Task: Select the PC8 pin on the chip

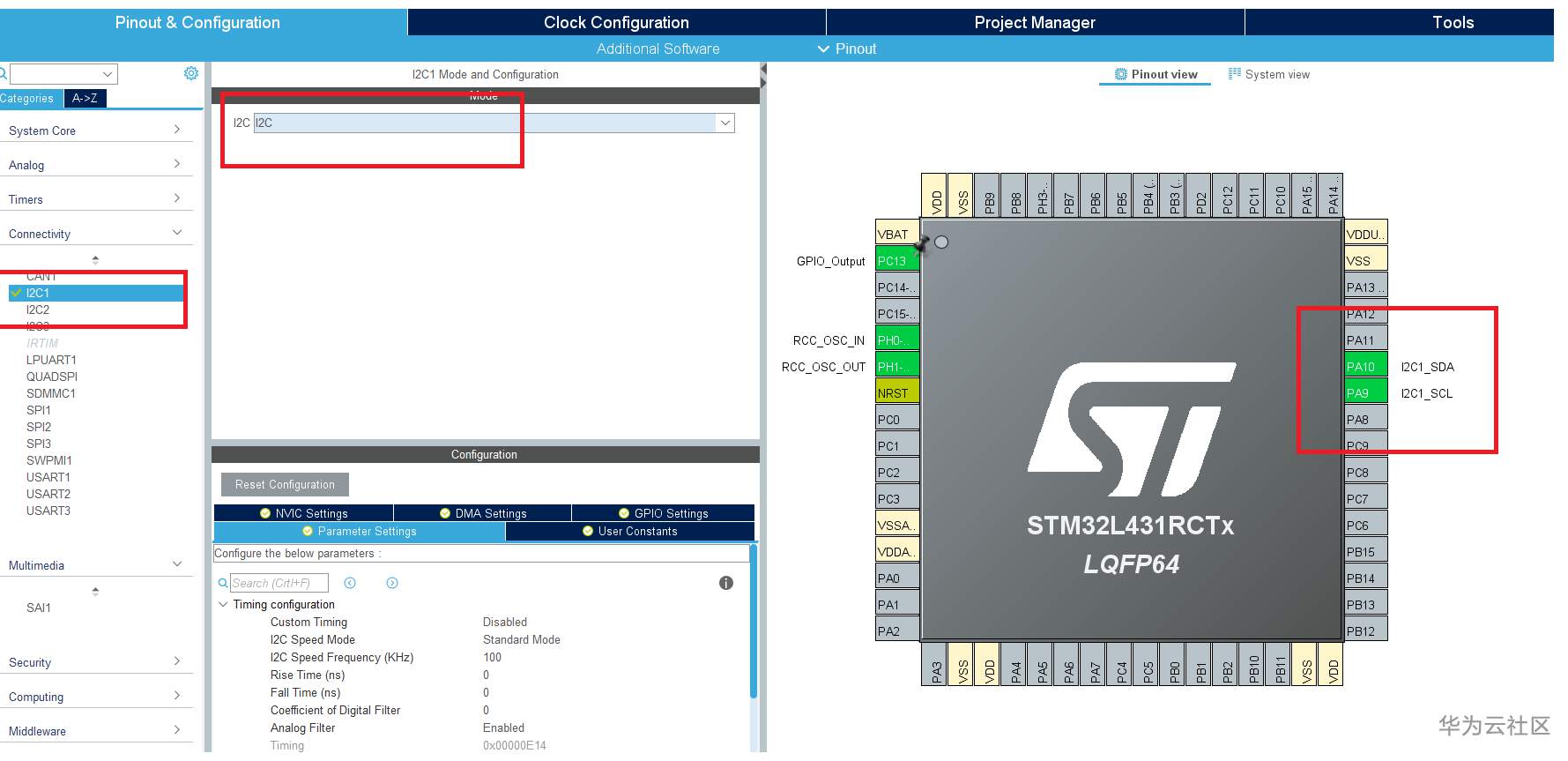Action: tap(1366, 473)
